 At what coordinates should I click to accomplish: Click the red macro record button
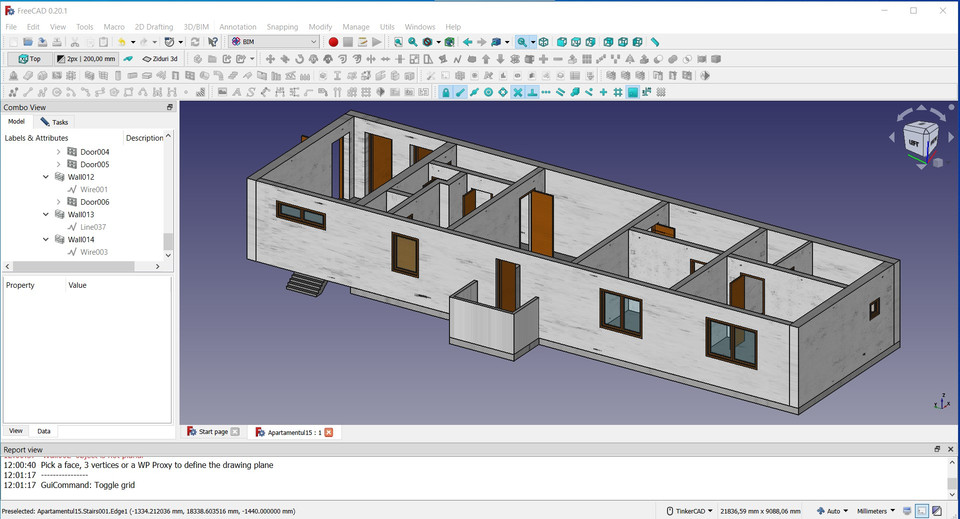pyautogui.click(x=333, y=42)
